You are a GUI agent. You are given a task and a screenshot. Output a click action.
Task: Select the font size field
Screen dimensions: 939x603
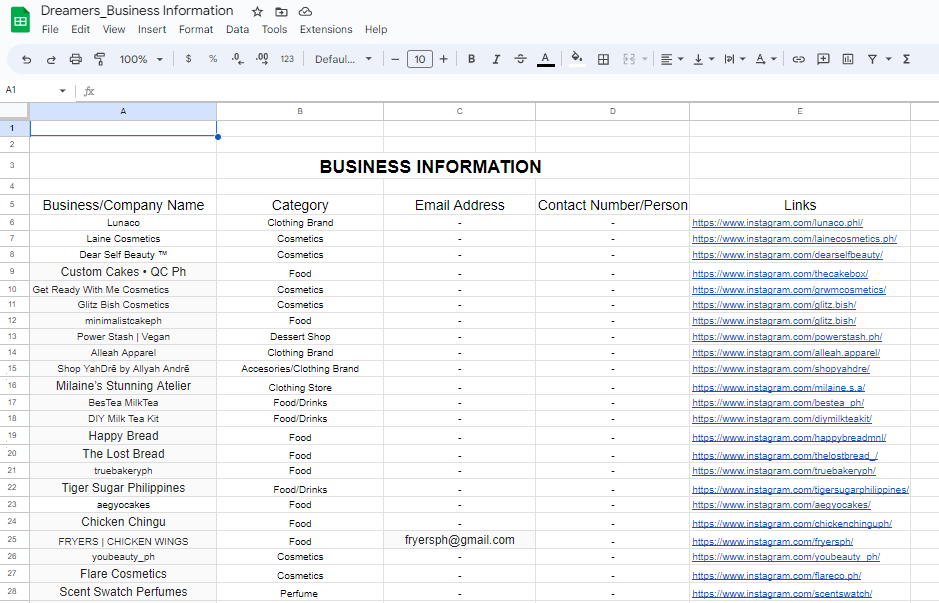tap(420, 59)
